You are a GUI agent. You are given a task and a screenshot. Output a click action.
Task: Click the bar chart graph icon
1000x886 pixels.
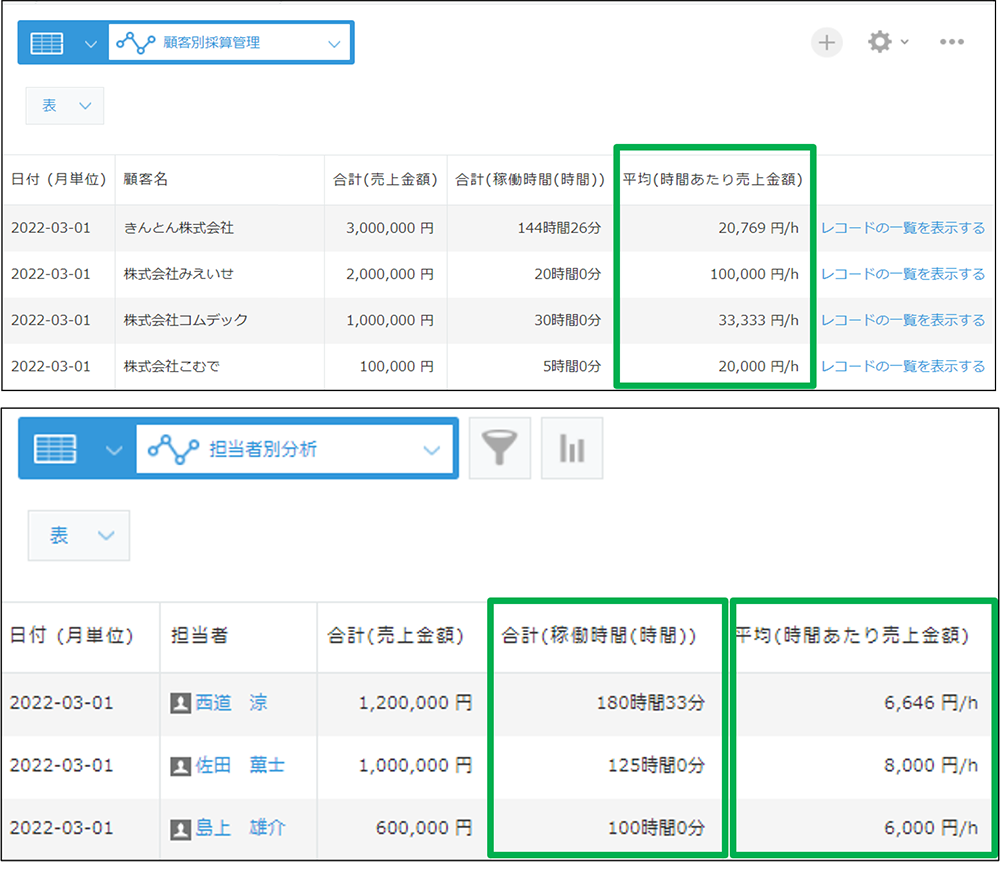[x=572, y=449]
